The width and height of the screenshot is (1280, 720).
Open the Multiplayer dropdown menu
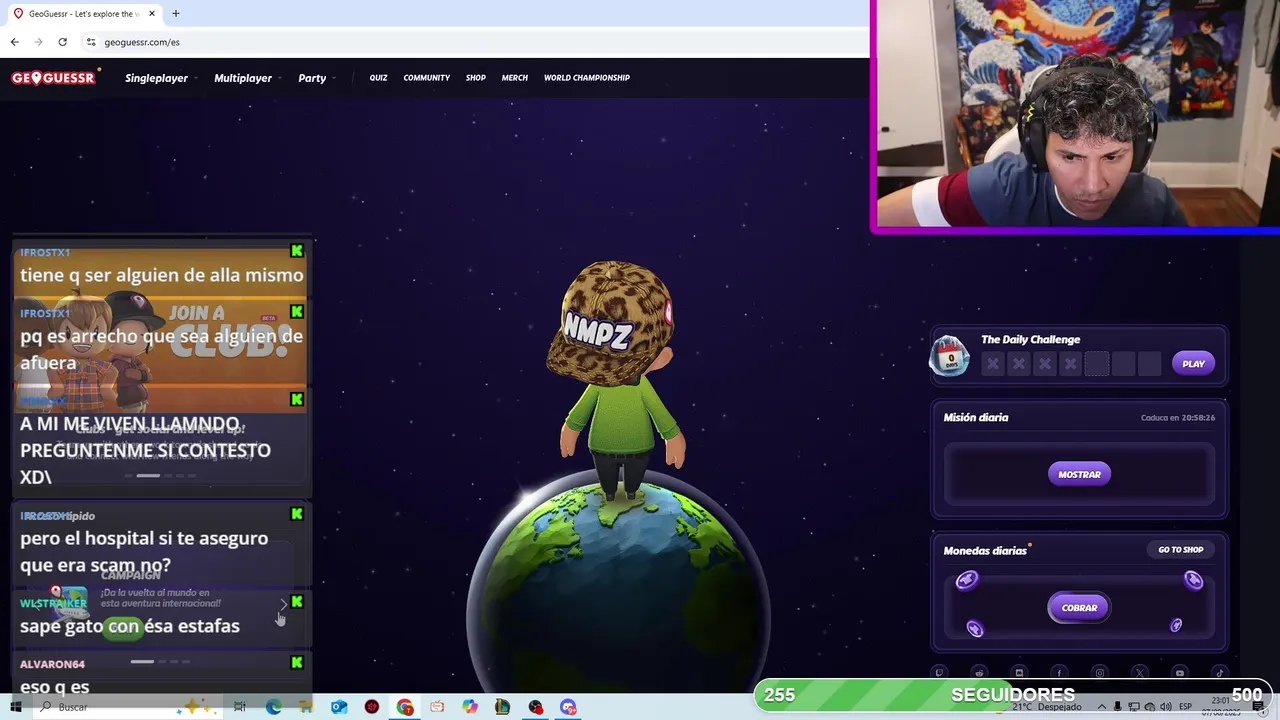246,78
